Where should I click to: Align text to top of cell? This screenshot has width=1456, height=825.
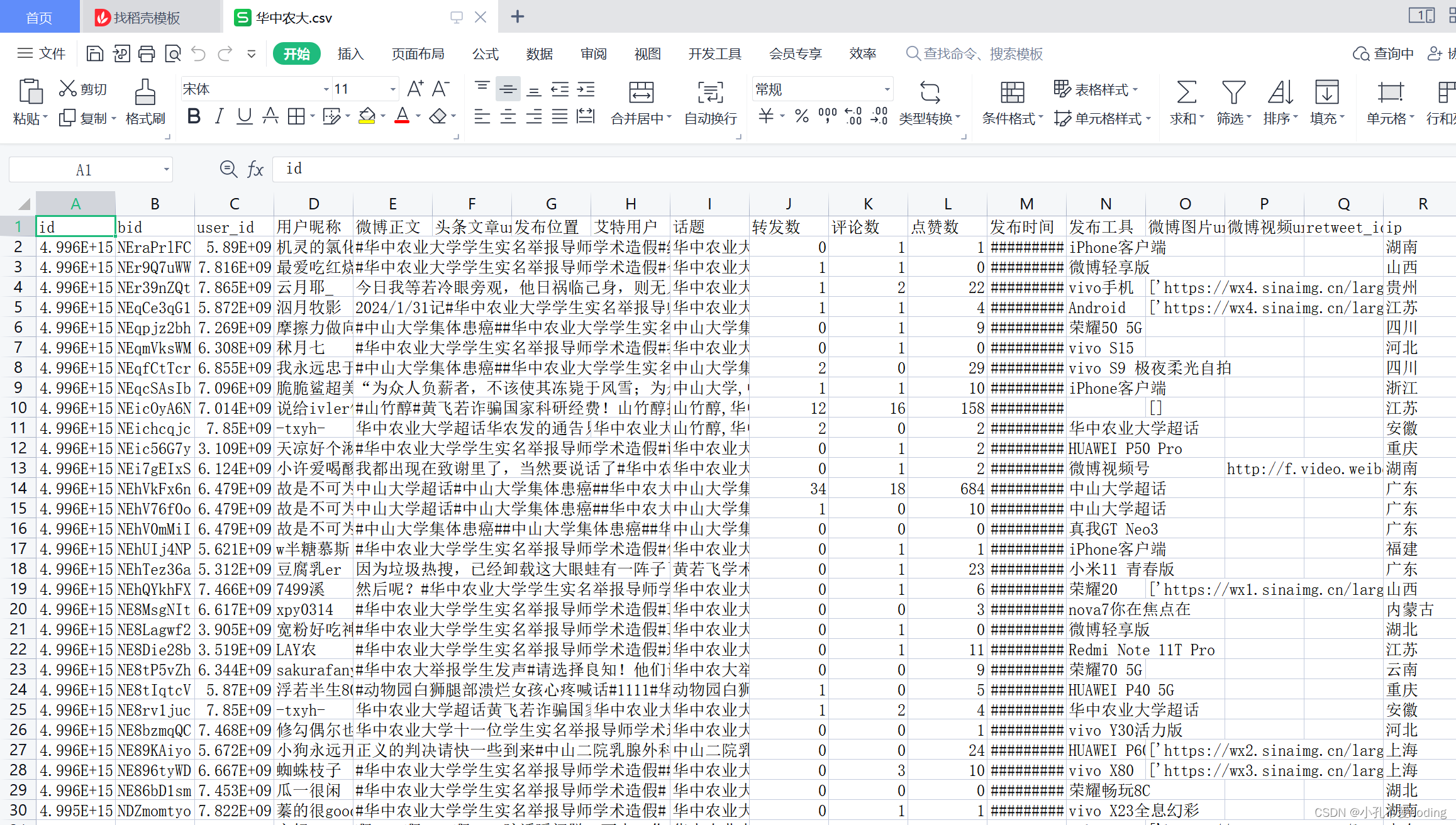482,89
